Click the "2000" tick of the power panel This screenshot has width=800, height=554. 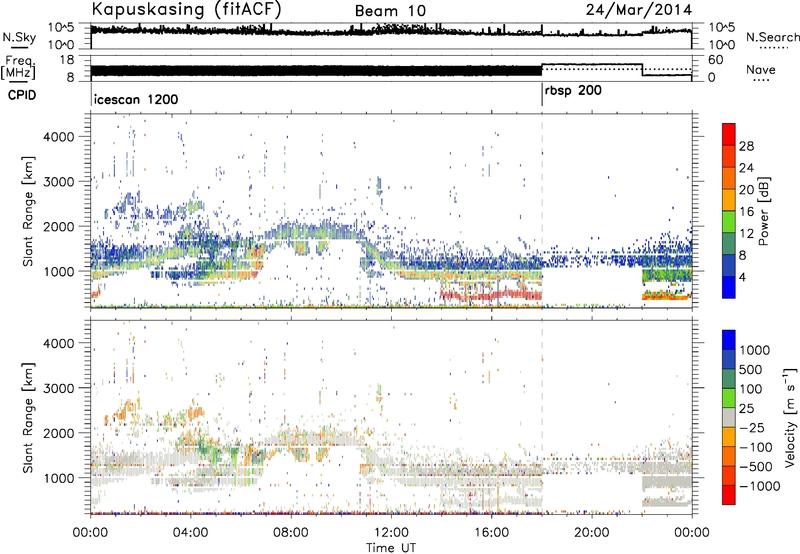coord(60,226)
